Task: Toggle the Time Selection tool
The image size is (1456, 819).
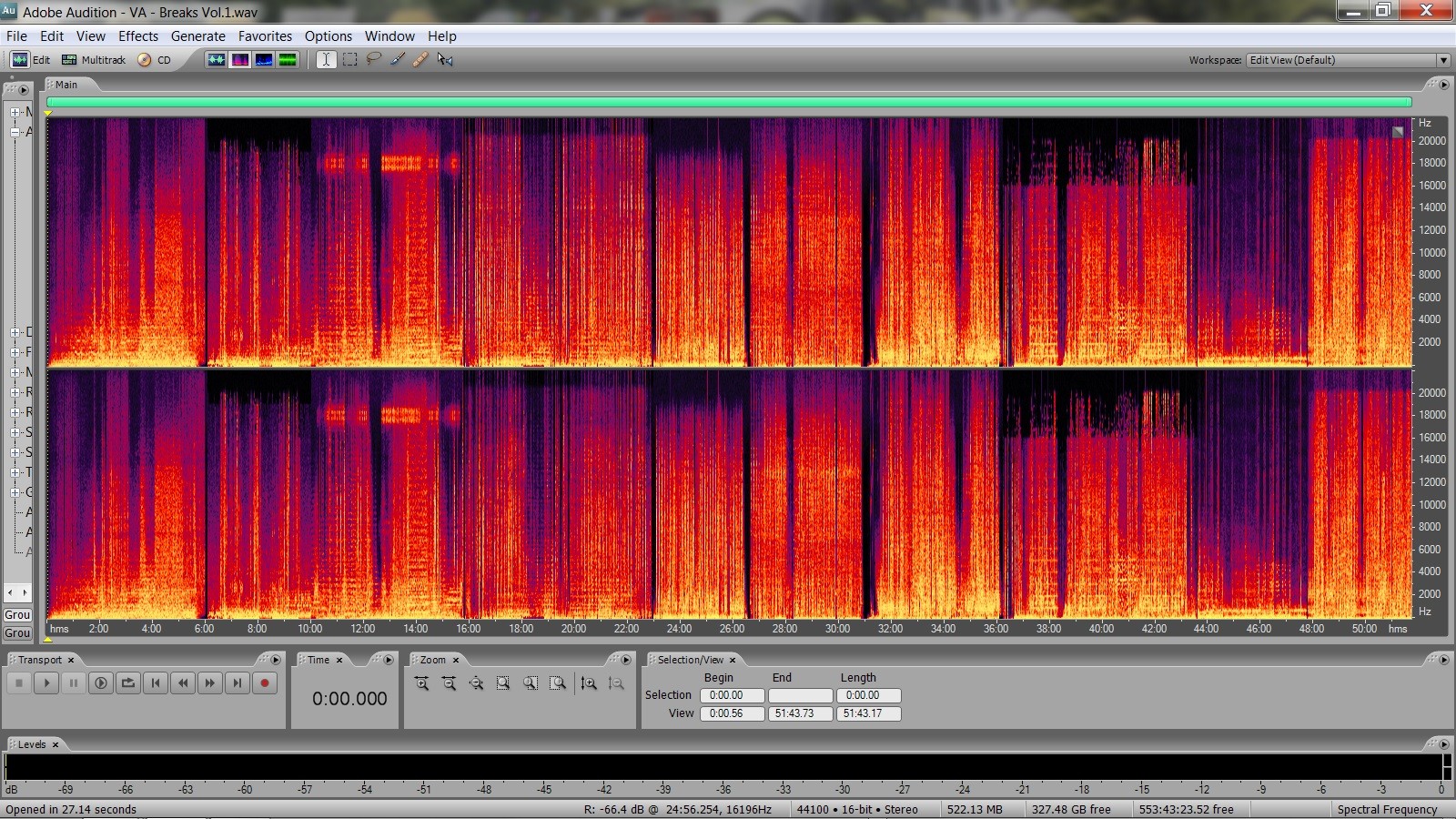Action: pyautogui.click(x=326, y=59)
